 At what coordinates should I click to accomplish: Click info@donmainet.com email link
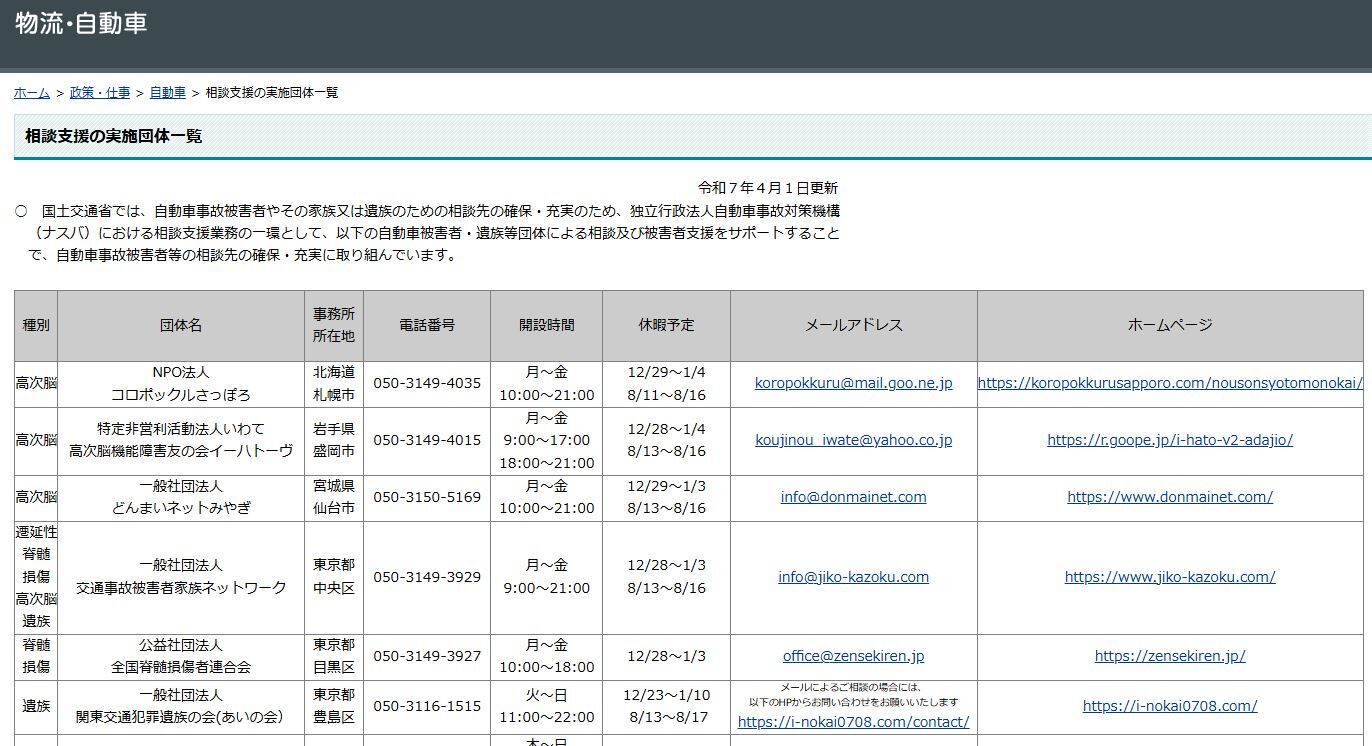854,497
